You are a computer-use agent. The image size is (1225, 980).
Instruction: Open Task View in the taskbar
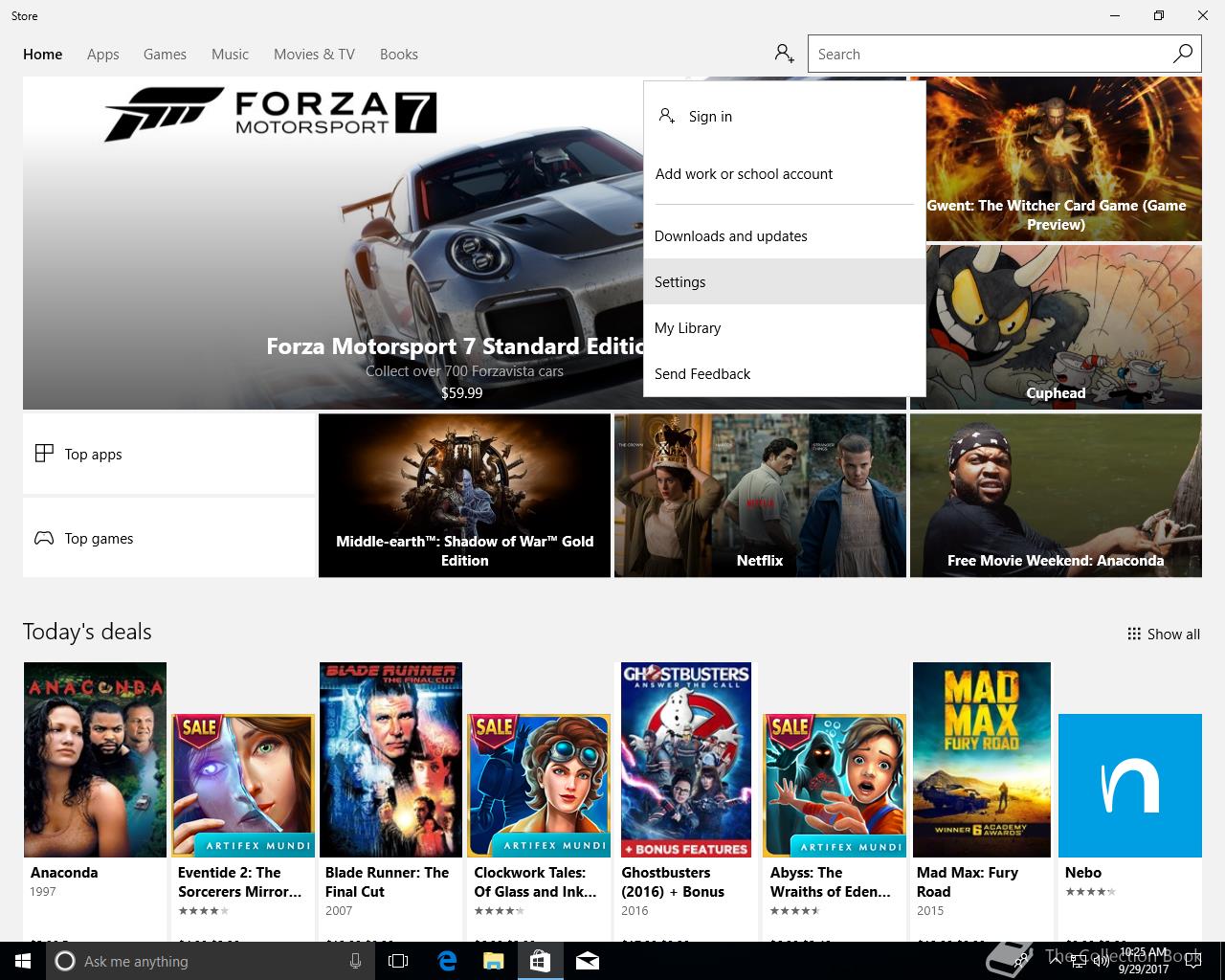[x=398, y=961]
